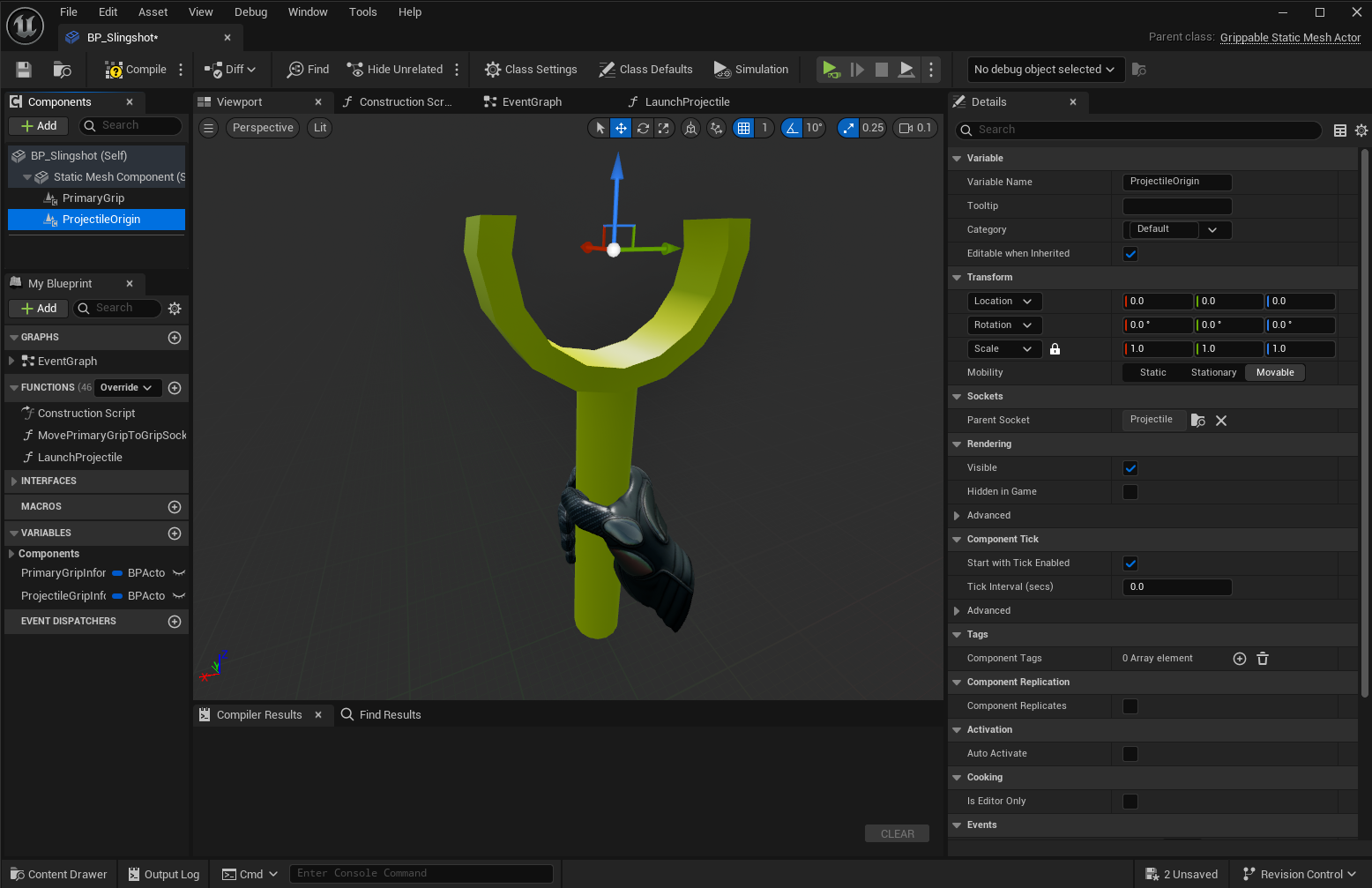
Task: Add element to Component Tags array
Action: coord(1239,659)
